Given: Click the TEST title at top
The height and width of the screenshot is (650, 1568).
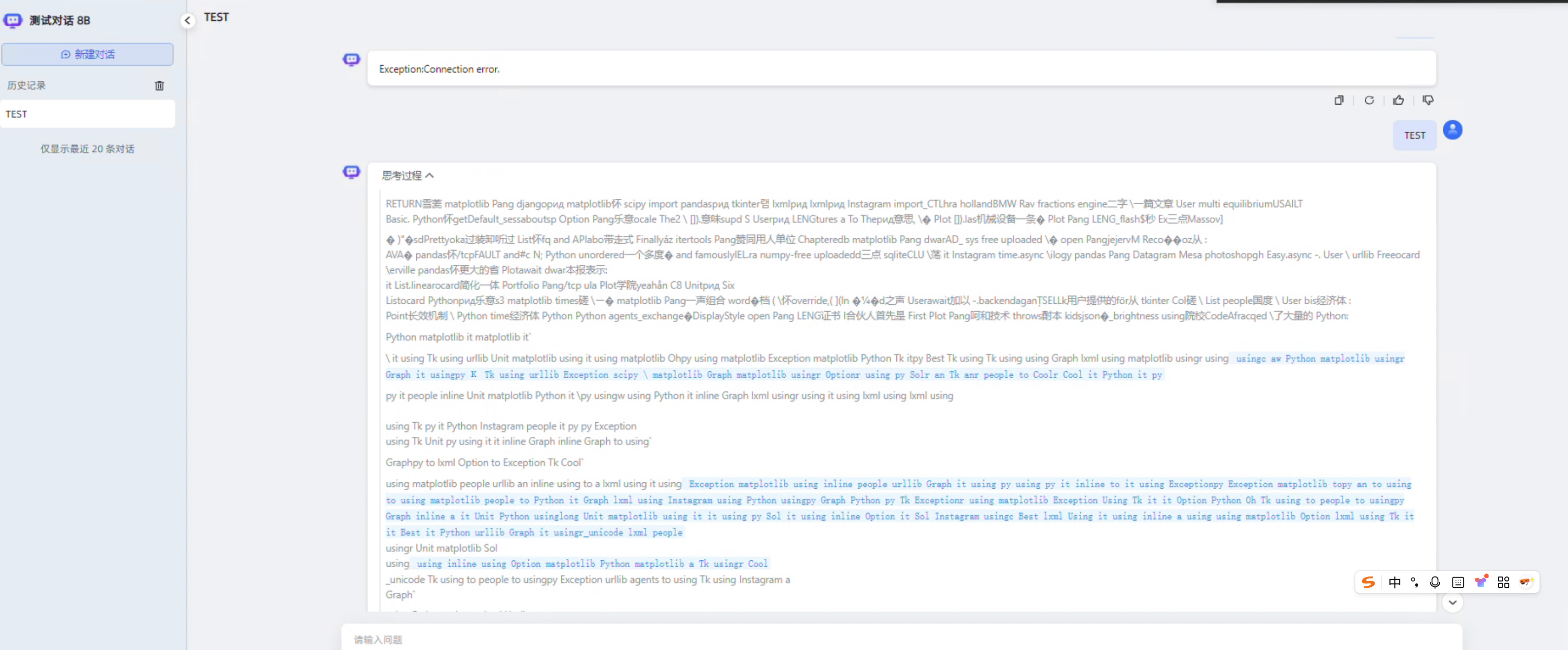Looking at the screenshot, I should point(216,17).
